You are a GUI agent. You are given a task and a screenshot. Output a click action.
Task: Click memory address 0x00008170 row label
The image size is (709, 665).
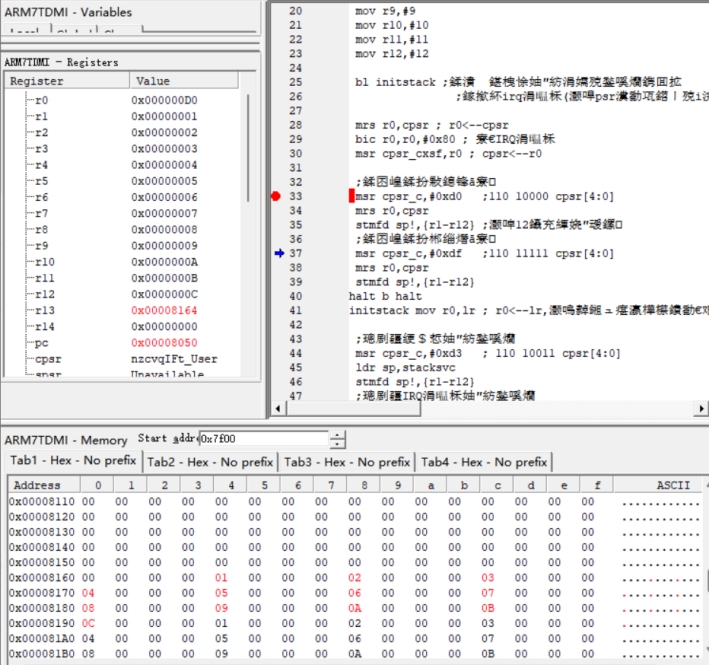[42, 593]
